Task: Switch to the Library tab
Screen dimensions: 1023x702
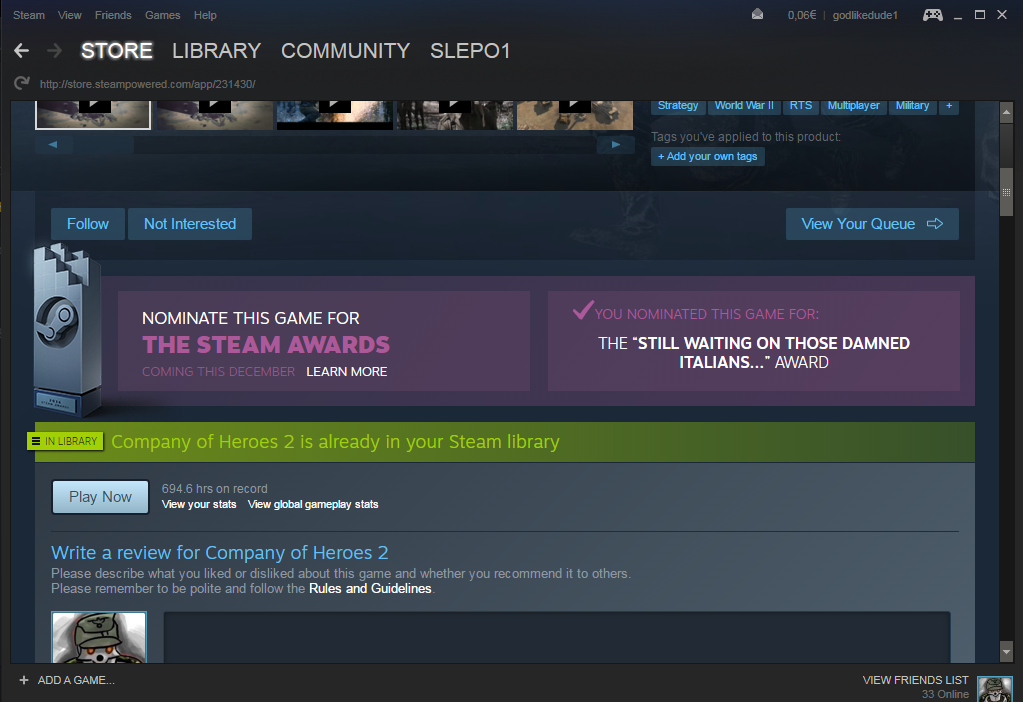Action: (217, 51)
